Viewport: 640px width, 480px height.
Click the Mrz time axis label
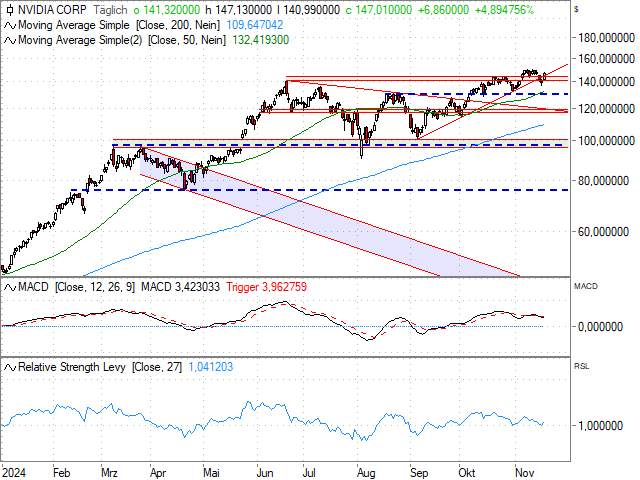(x=109, y=473)
